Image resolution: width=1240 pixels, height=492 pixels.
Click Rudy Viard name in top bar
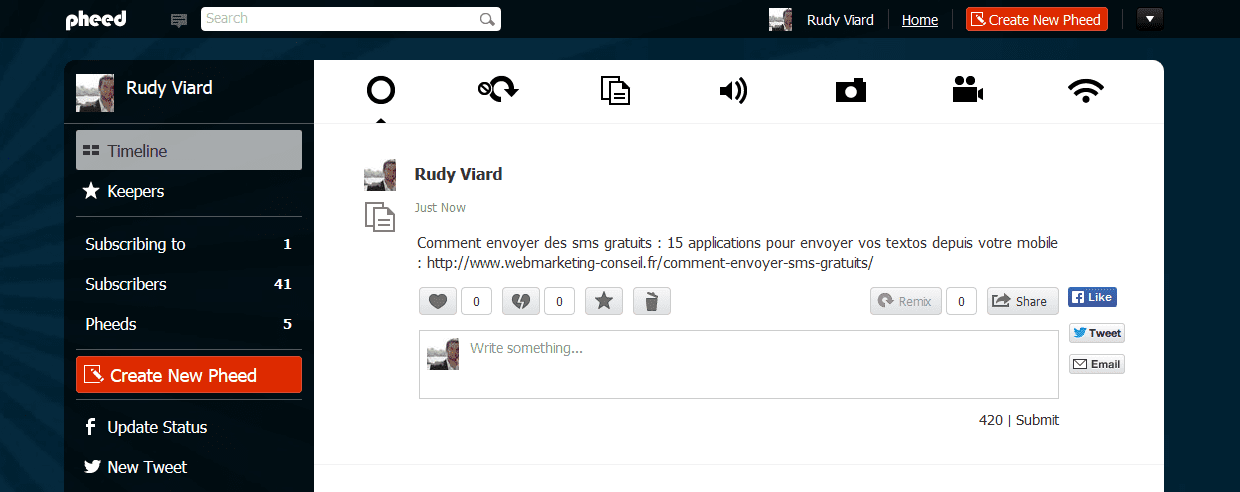tap(840, 20)
